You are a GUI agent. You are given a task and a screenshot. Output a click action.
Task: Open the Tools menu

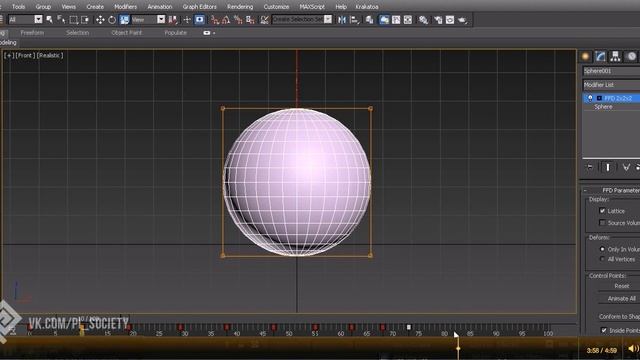(x=18, y=7)
